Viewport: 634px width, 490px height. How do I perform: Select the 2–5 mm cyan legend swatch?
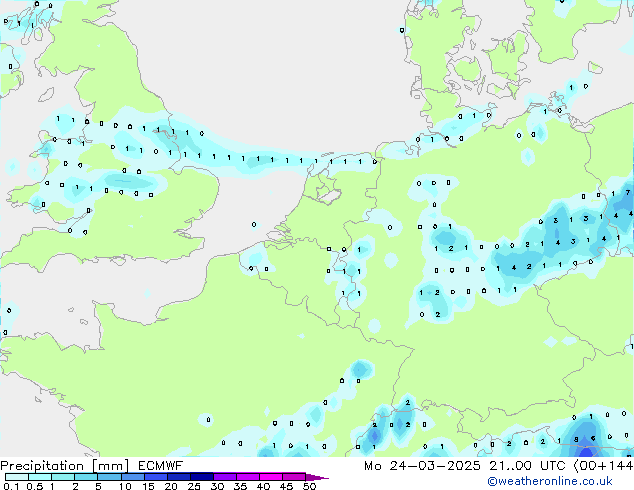coord(86,477)
